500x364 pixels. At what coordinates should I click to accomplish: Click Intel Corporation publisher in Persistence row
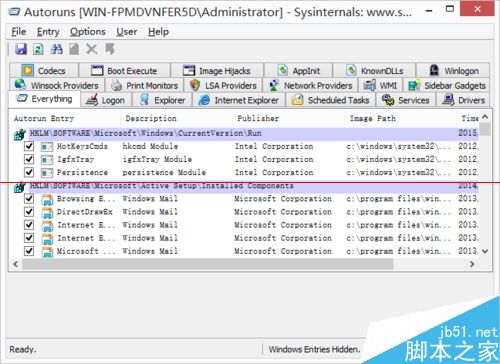click(274, 172)
